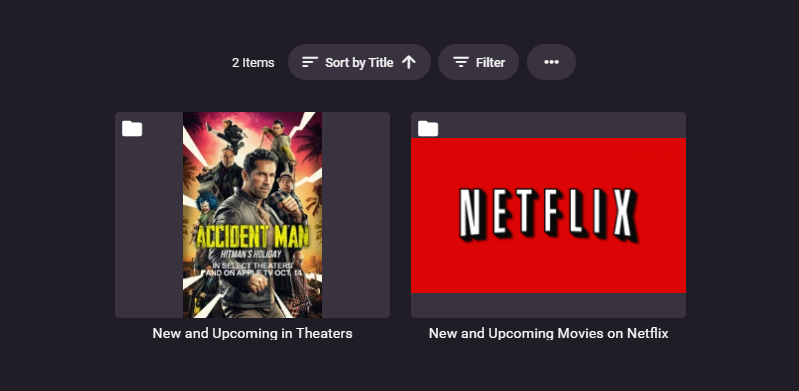Click the folder icon on the Theaters card
The height and width of the screenshot is (391, 799).
(x=132, y=128)
